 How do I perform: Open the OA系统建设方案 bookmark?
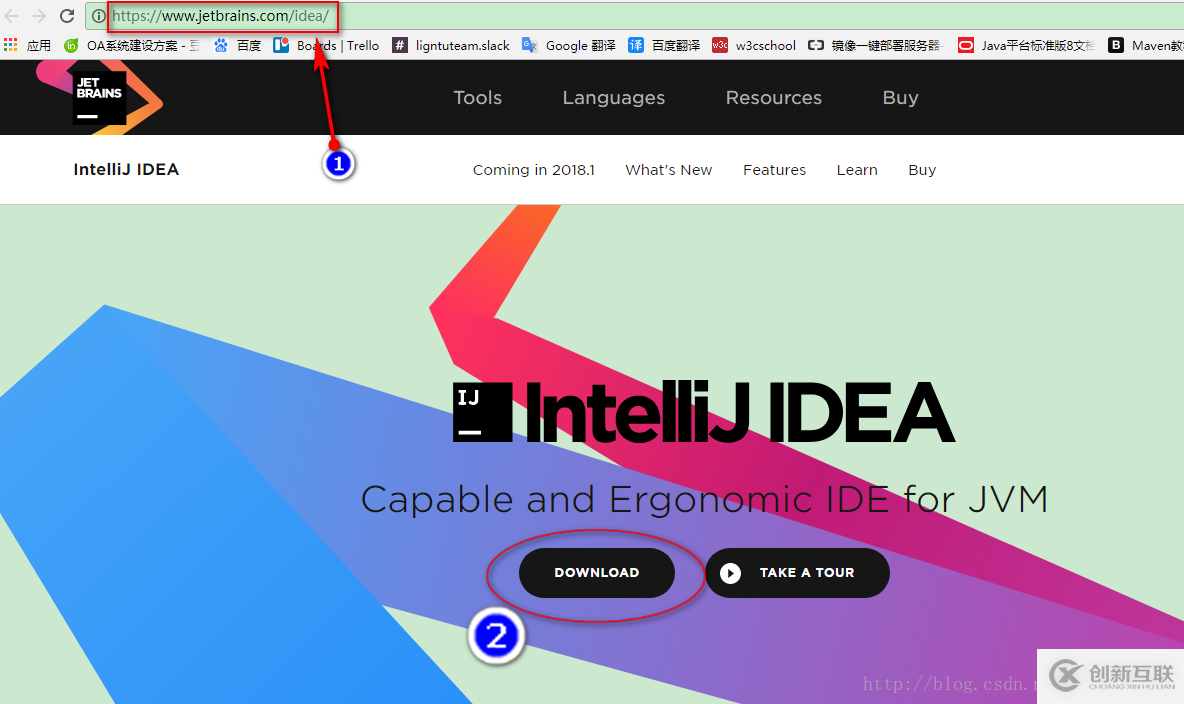coord(131,45)
